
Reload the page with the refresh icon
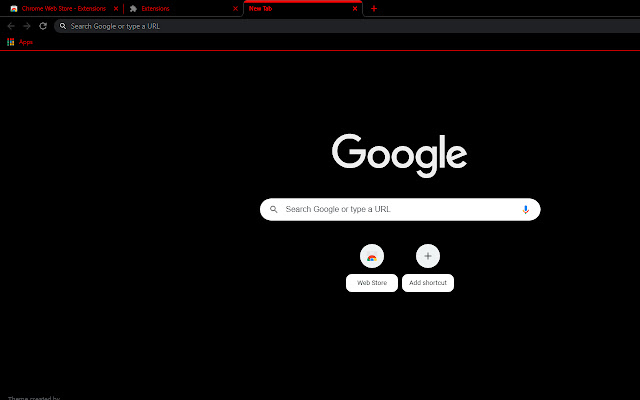pyautogui.click(x=43, y=26)
